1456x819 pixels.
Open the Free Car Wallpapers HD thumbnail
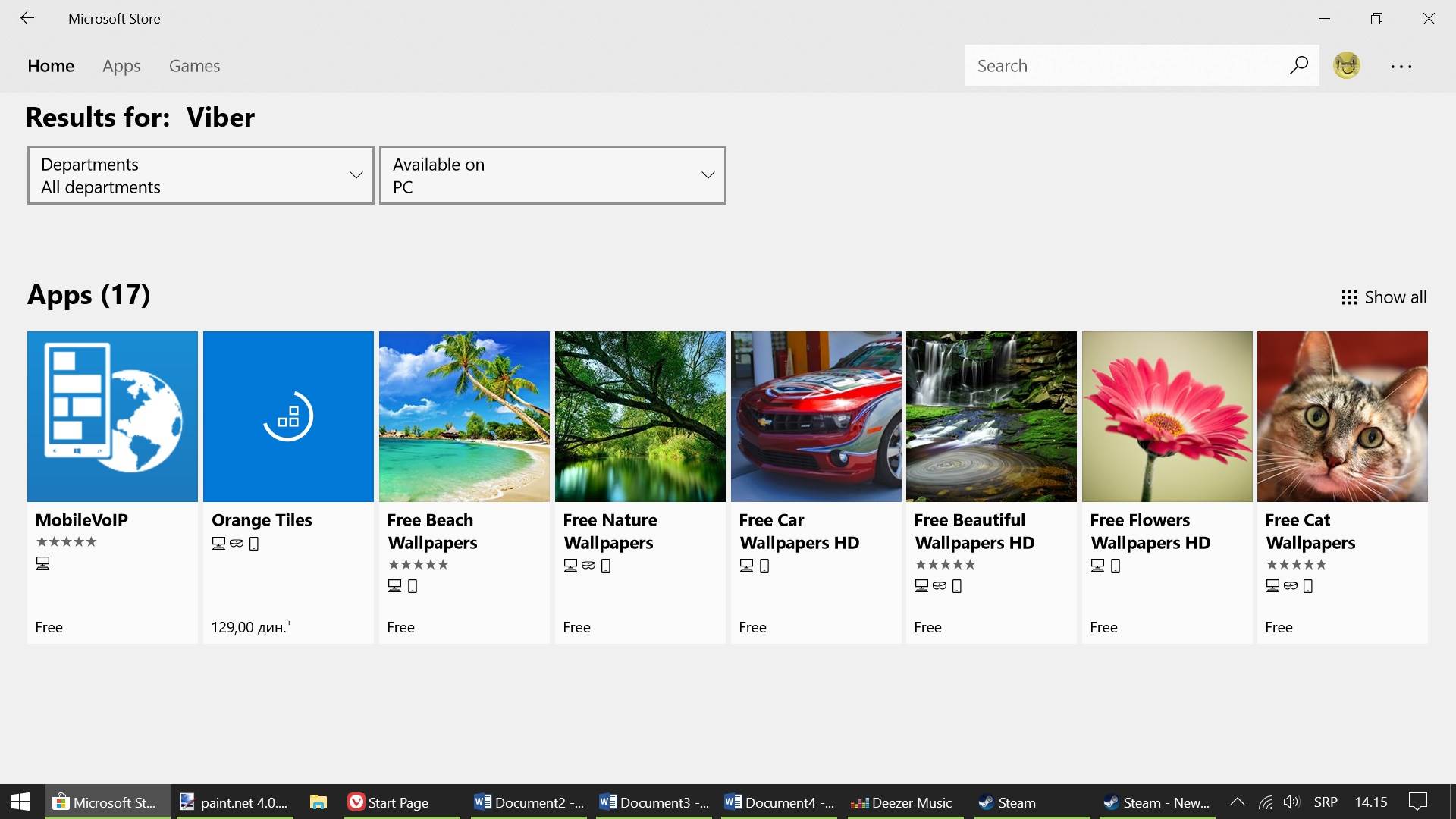tap(816, 416)
